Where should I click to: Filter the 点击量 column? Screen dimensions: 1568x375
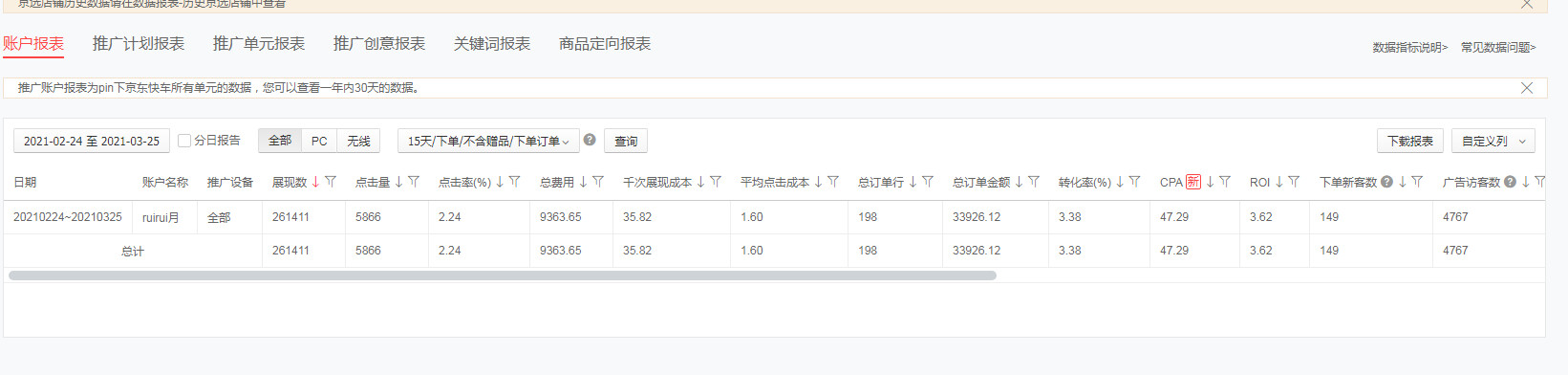click(414, 182)
